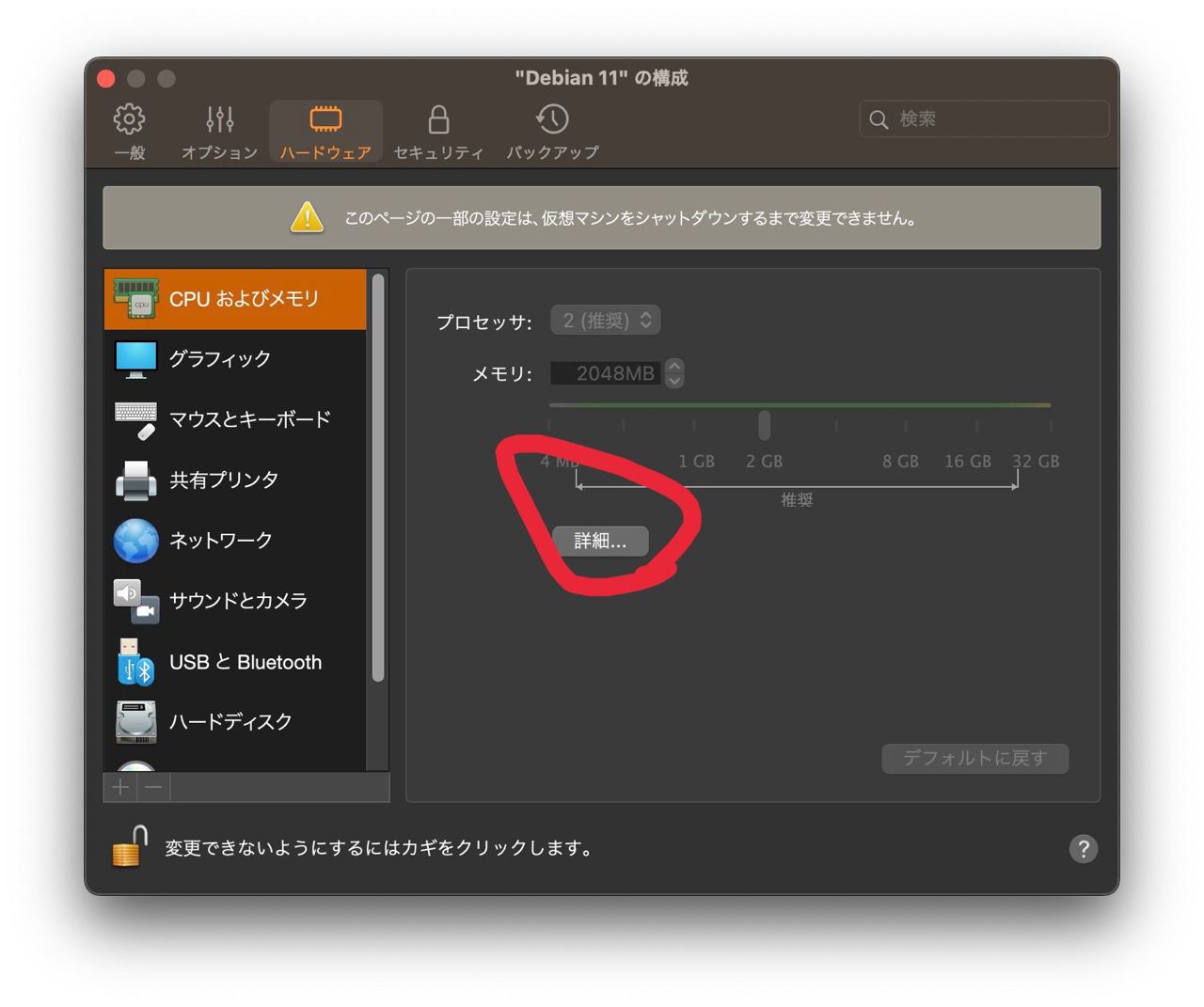Click the ハードウェア tab

tap(325, 132)
